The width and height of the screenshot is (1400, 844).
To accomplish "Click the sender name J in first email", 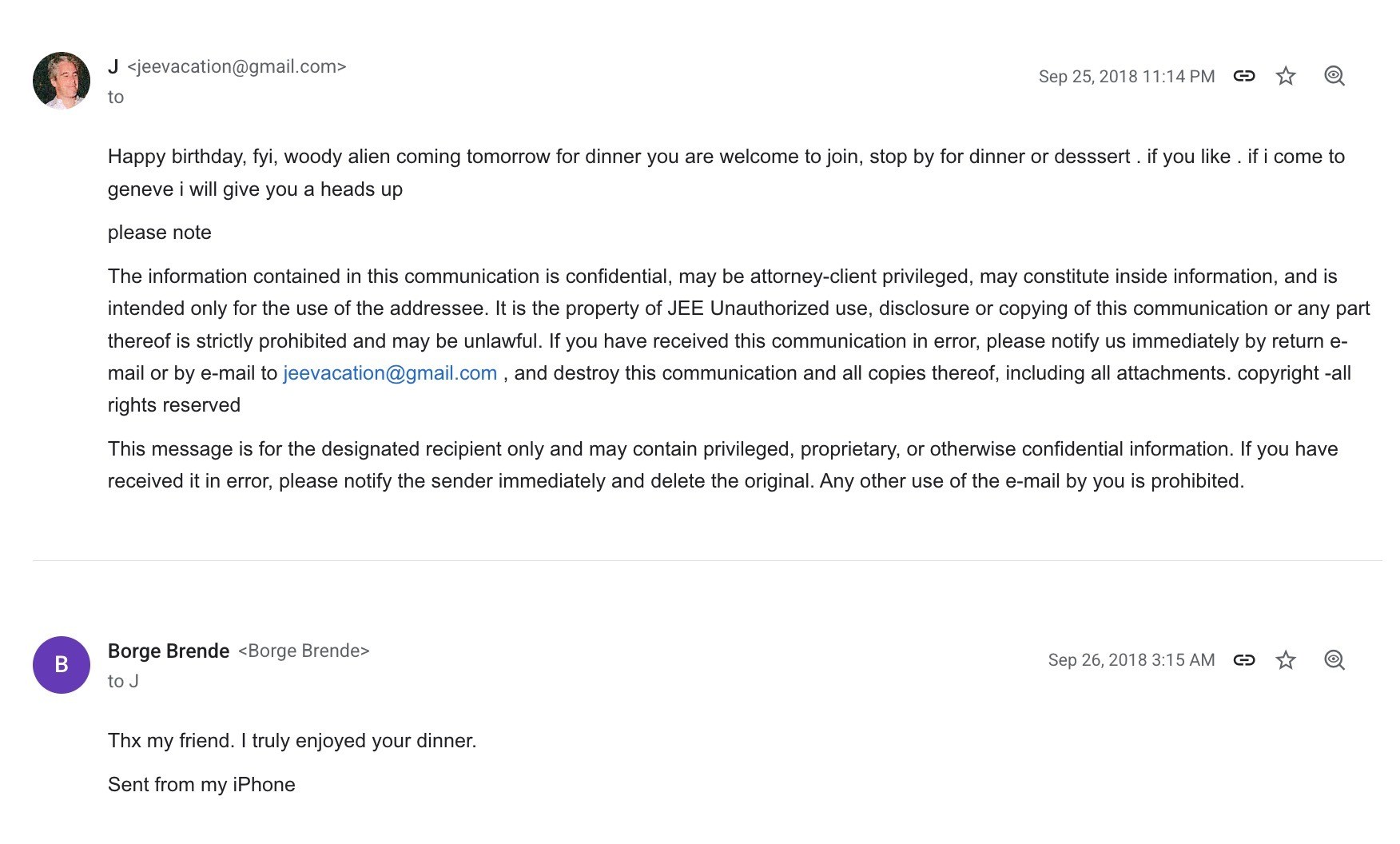I will coord(113,66).
